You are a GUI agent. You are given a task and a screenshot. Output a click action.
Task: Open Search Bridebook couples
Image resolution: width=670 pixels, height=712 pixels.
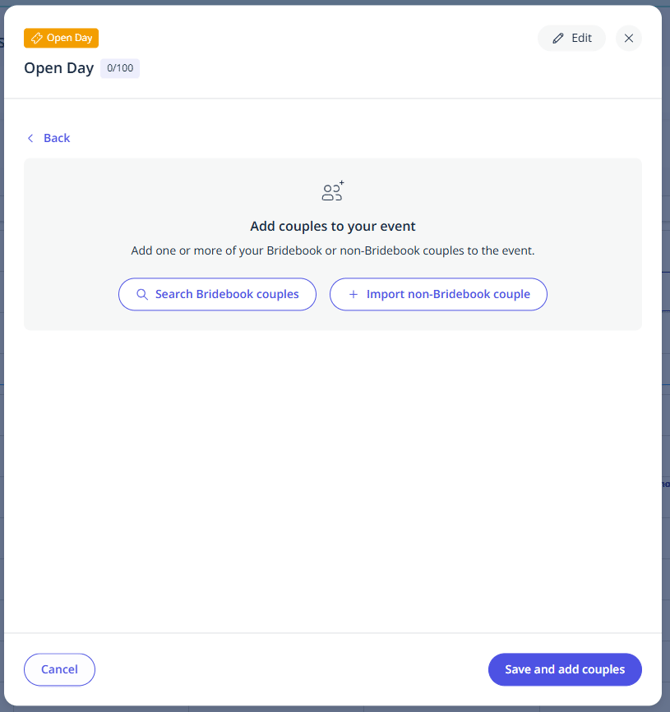[x=226, y=294]
